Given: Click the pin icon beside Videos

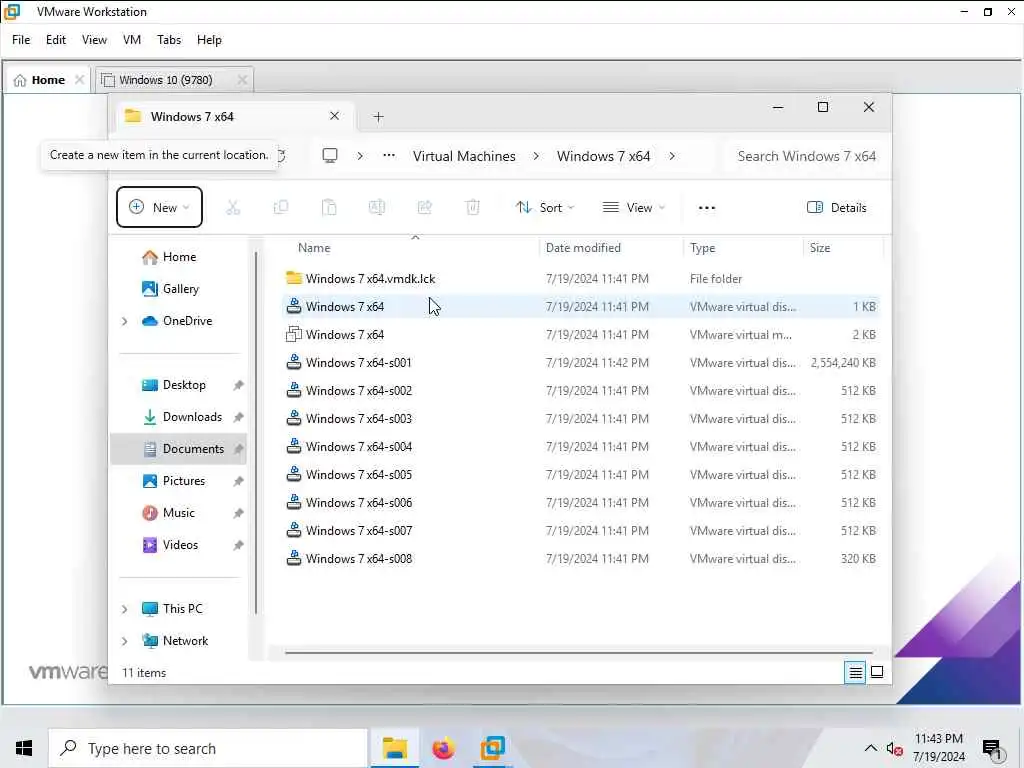Looking at the screenshot, I should pyautogui.click(x=238, y=545).
